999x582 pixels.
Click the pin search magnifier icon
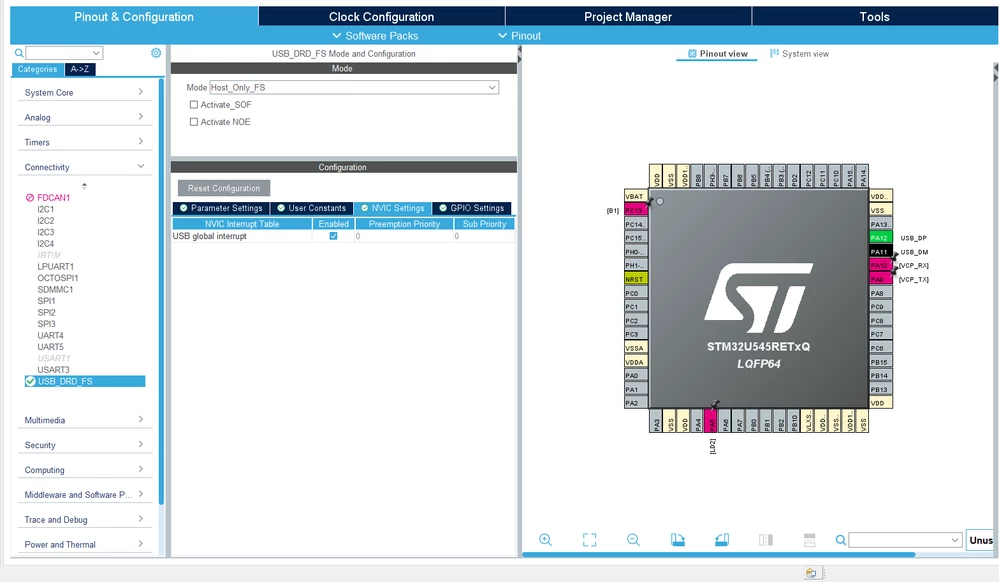[841, 540]
